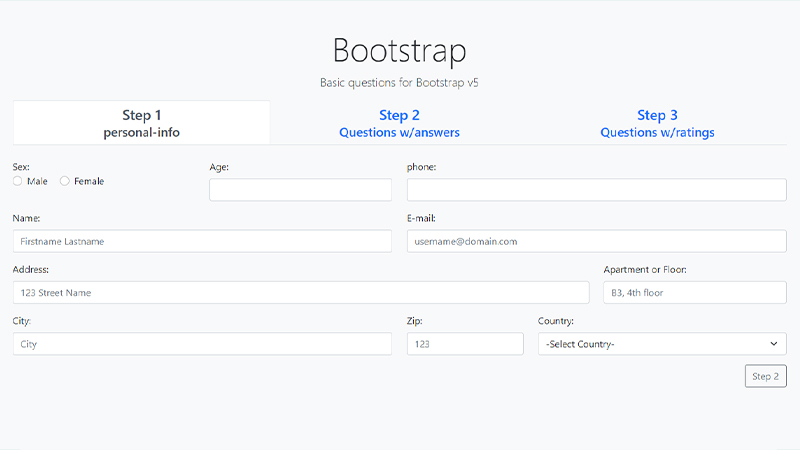The height and width of the screenshot is (450, 800).
Task: Click the 'phone:' label
Action: tap(421, 167)
